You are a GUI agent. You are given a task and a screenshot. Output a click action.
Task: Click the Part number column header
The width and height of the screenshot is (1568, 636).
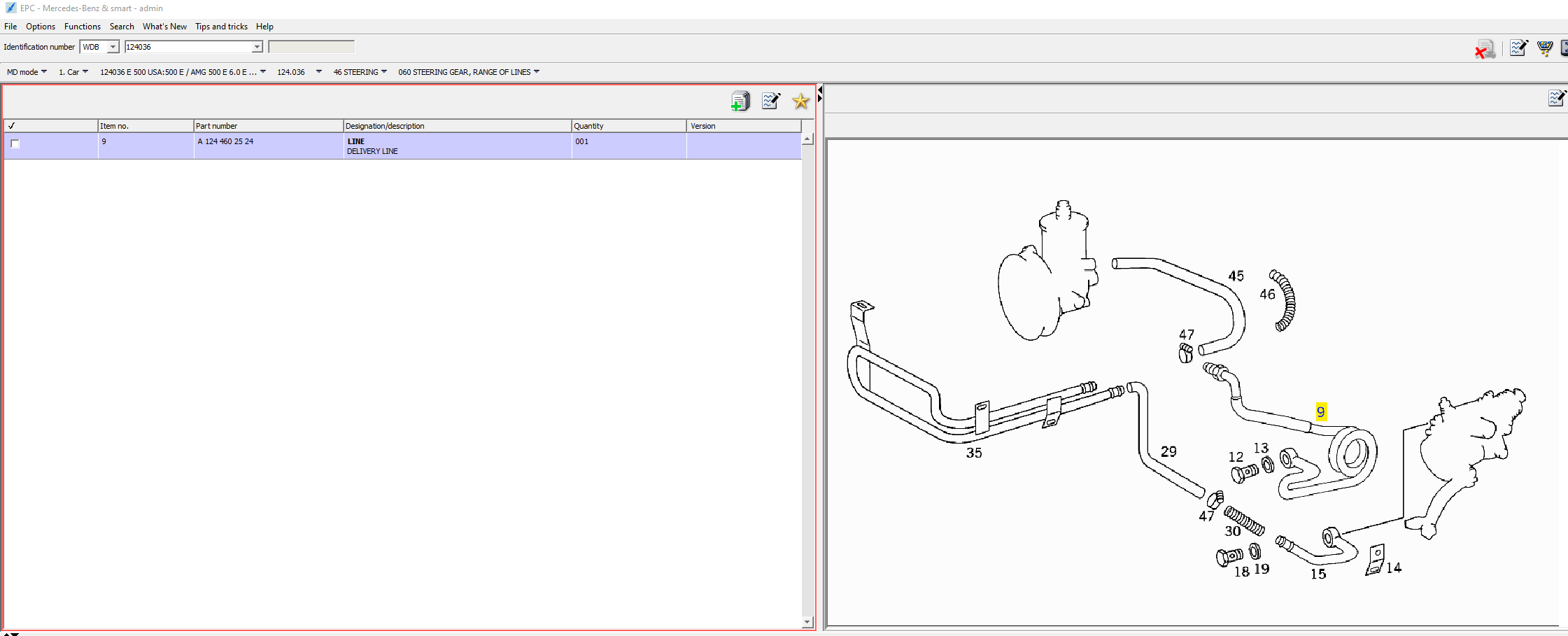point(267,126)
